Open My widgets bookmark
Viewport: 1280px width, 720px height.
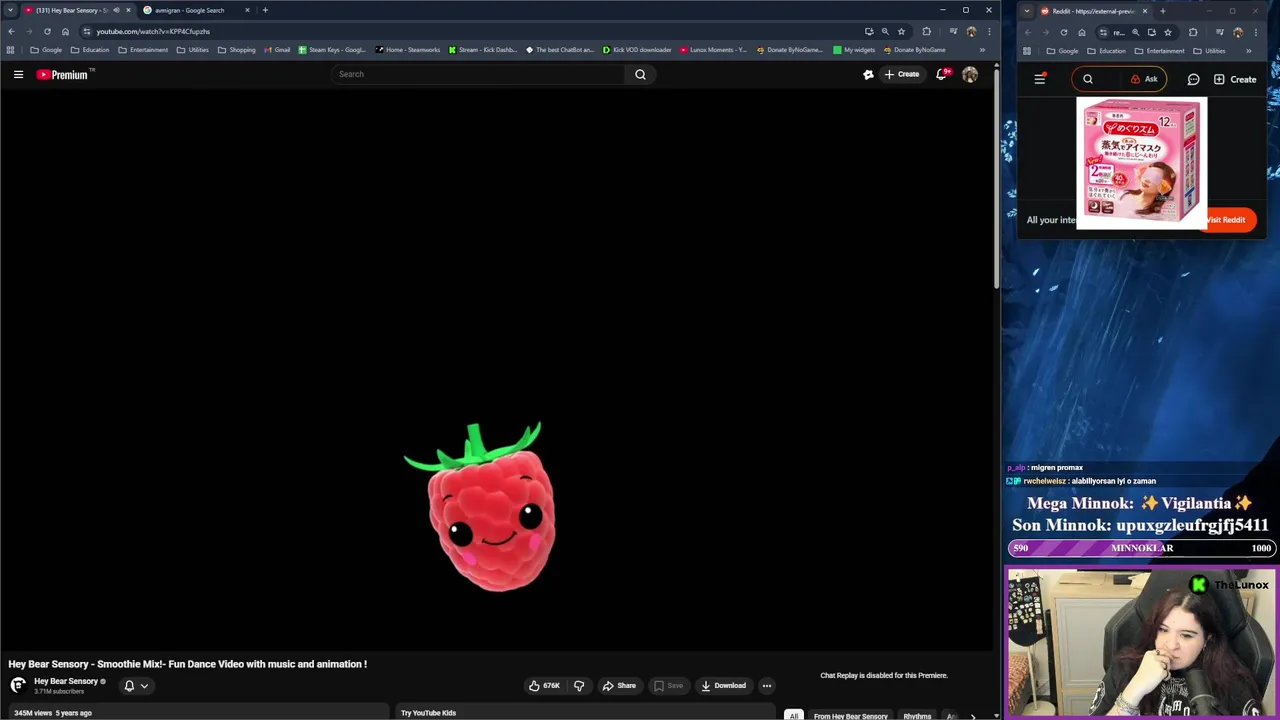pyautogui.click(x=854, y=50)
